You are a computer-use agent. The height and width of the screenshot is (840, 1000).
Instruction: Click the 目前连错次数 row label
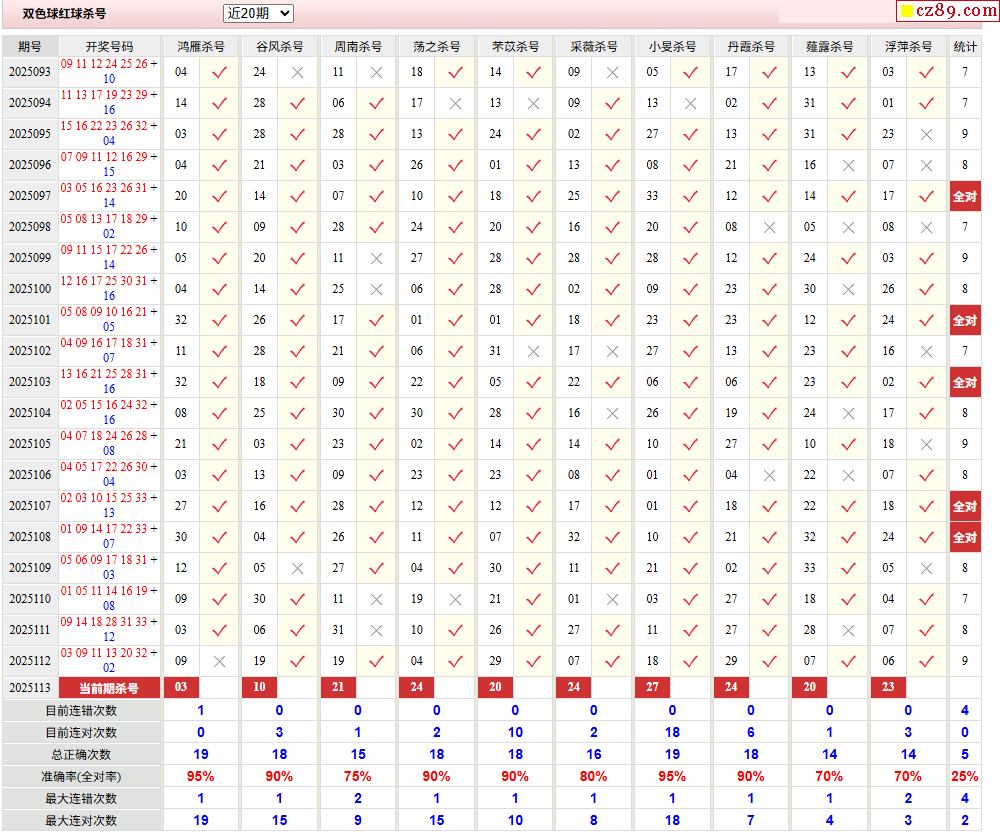tap(81, 711)
